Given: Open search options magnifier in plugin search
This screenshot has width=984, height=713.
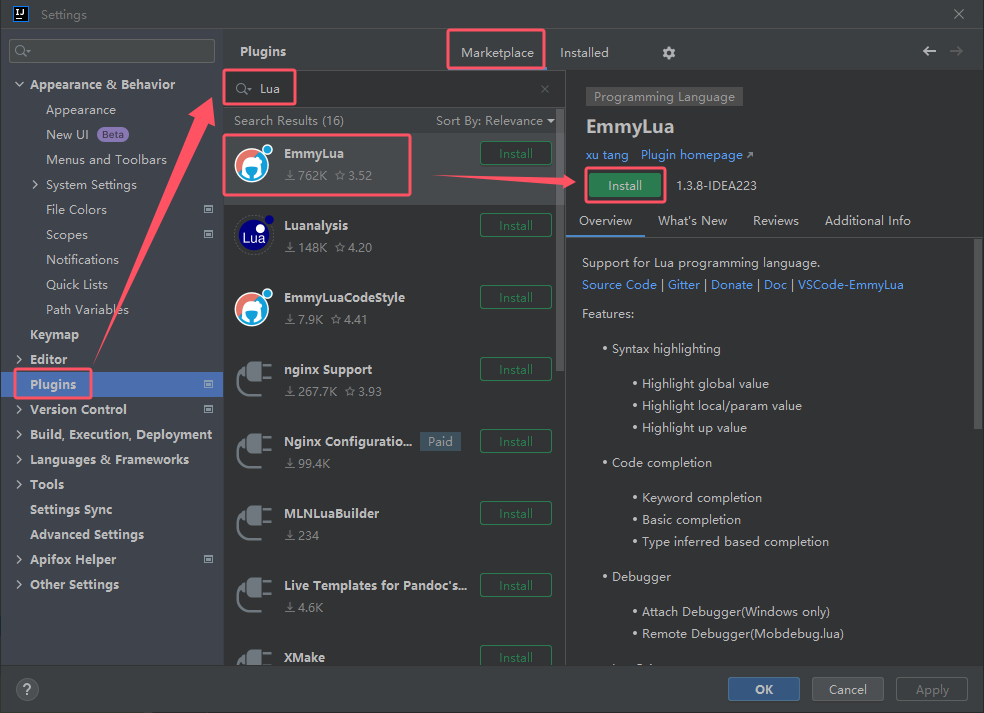Looking at the screenshot, I should (x=243, y=89).
